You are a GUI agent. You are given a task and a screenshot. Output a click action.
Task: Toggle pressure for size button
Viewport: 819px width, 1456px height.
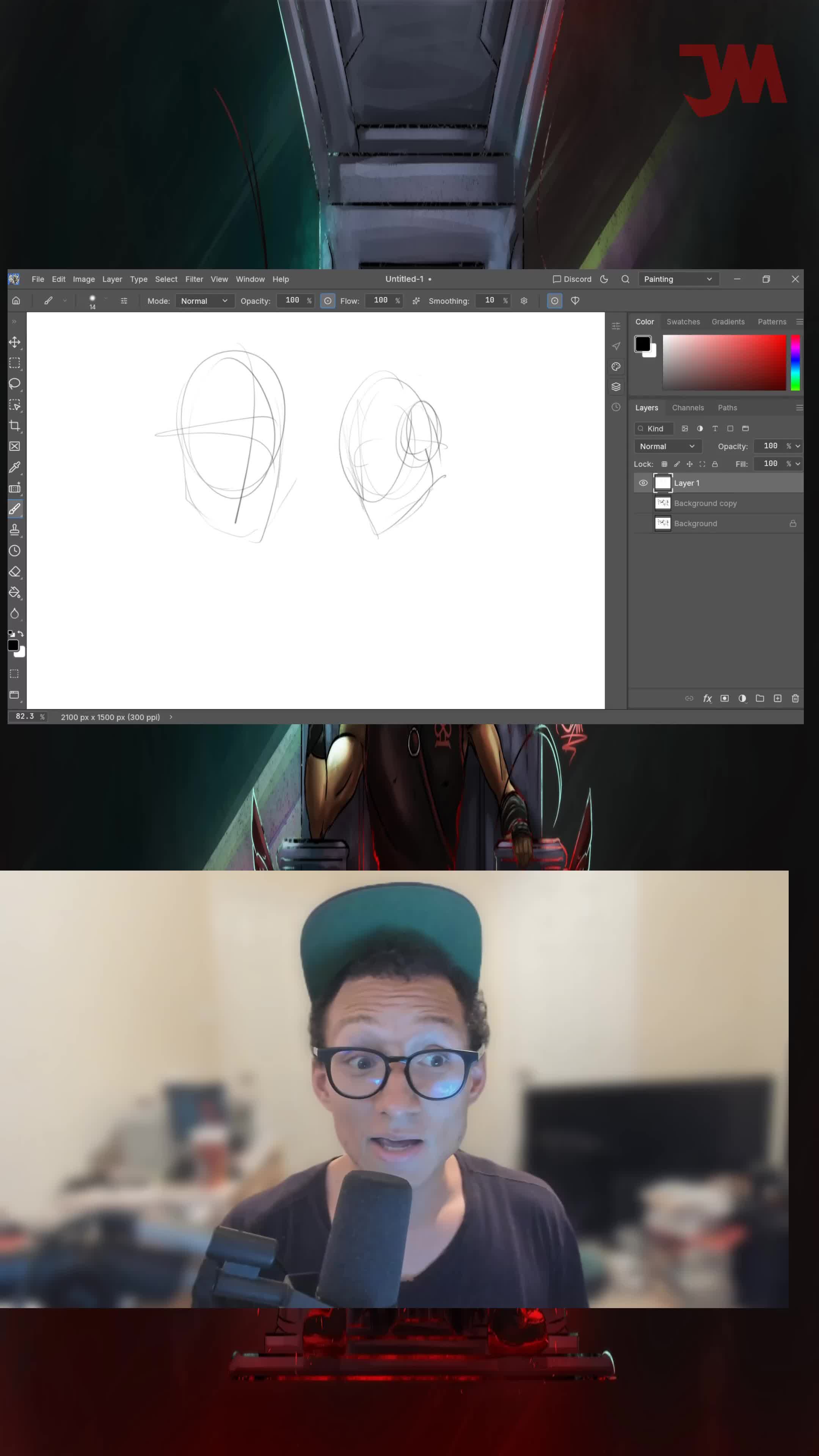click(554, 301)
